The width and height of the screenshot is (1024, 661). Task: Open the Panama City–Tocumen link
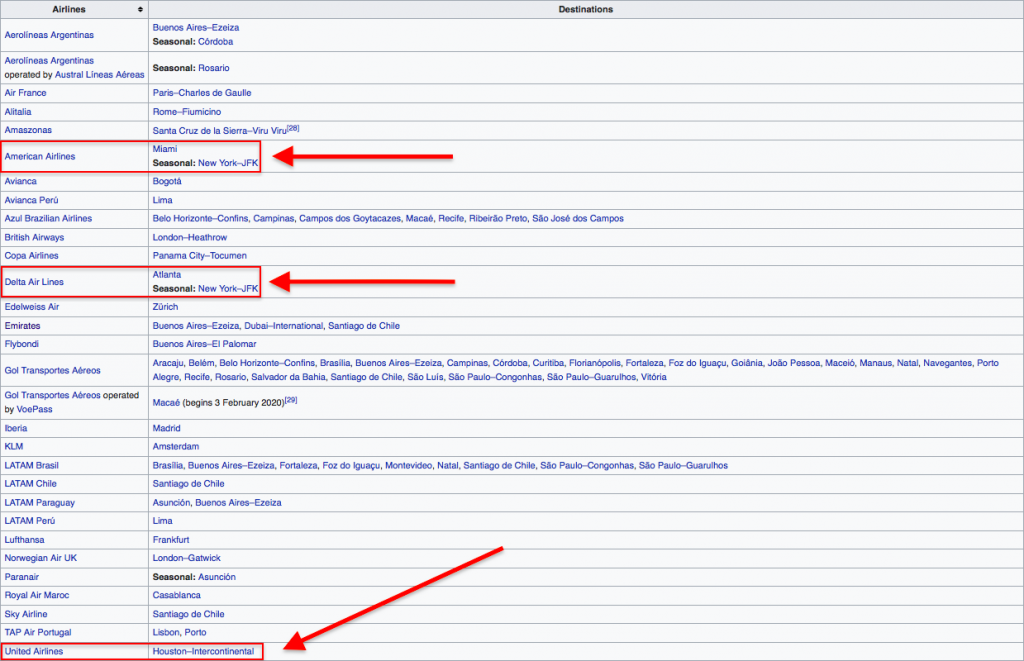pyautogui.click(x=200, y=255)
